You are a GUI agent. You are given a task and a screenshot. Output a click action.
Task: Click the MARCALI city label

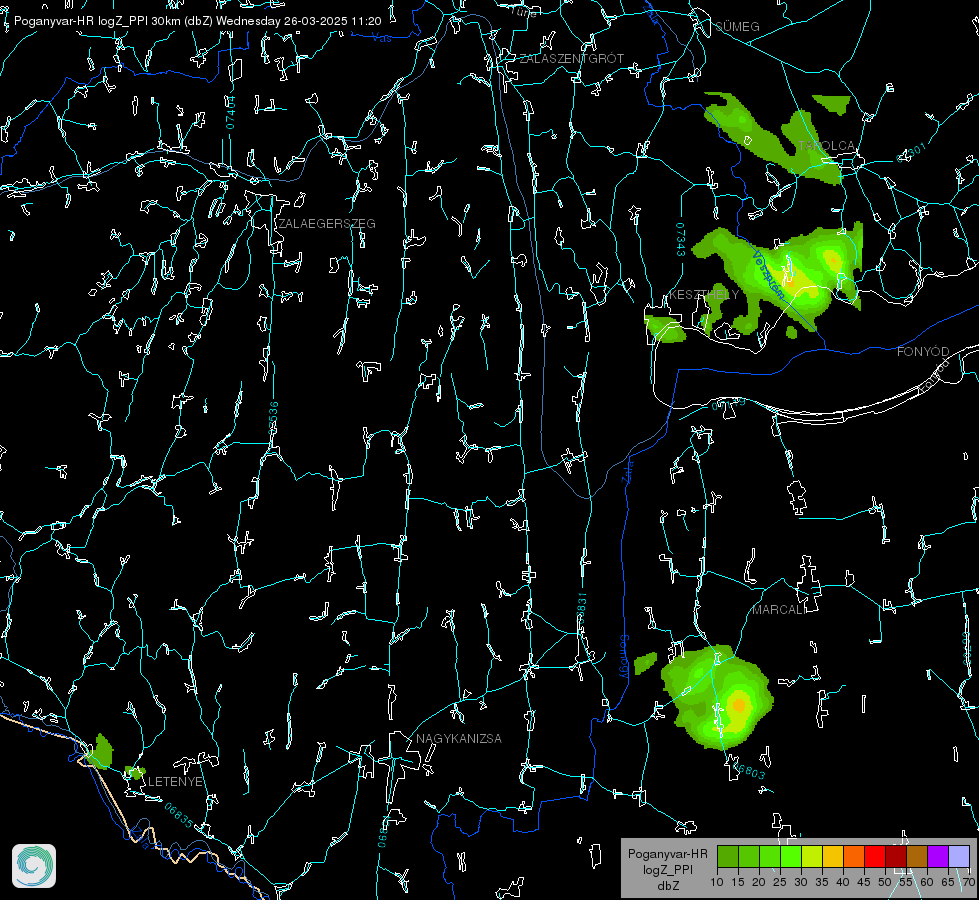pyautogui.click(x=779, y=610)
